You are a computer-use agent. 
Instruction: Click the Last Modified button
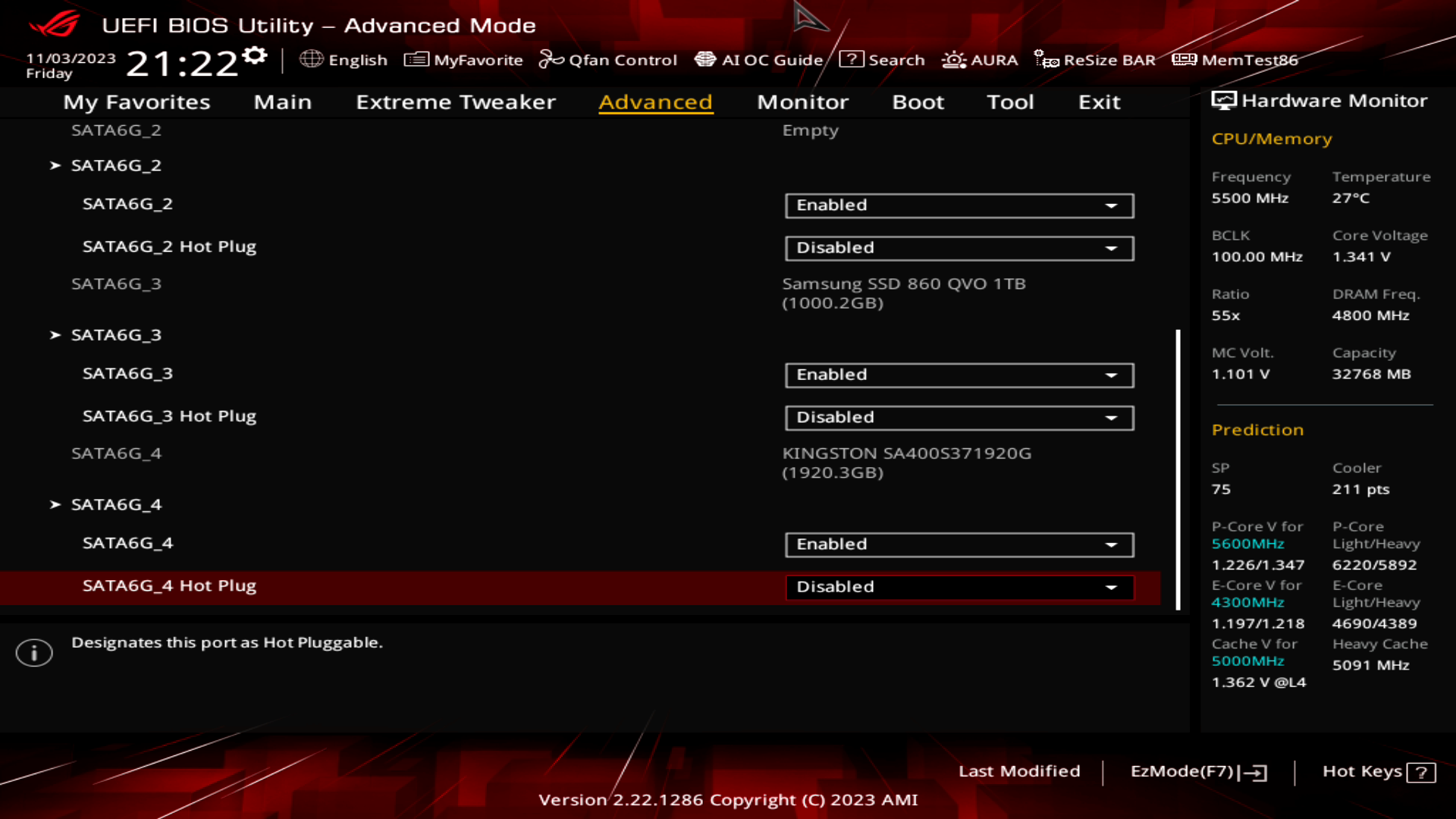[x=1018, y=770]
